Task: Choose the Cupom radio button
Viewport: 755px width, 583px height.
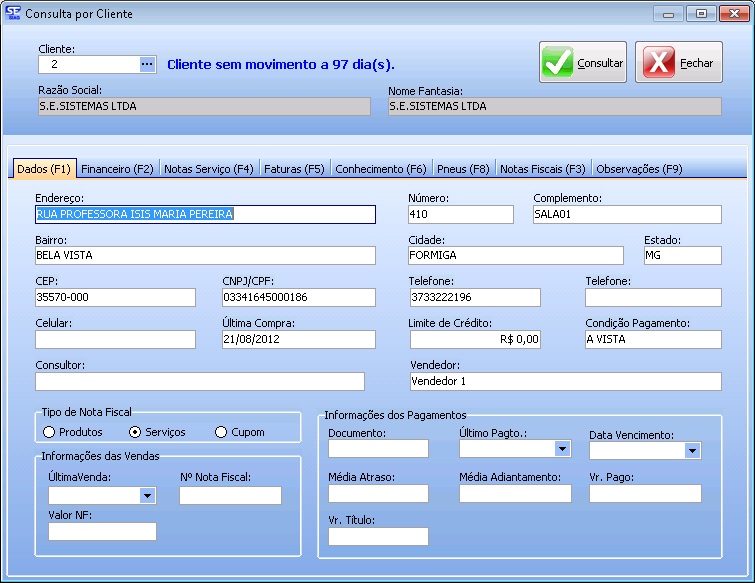Action: tap(222, 432)
